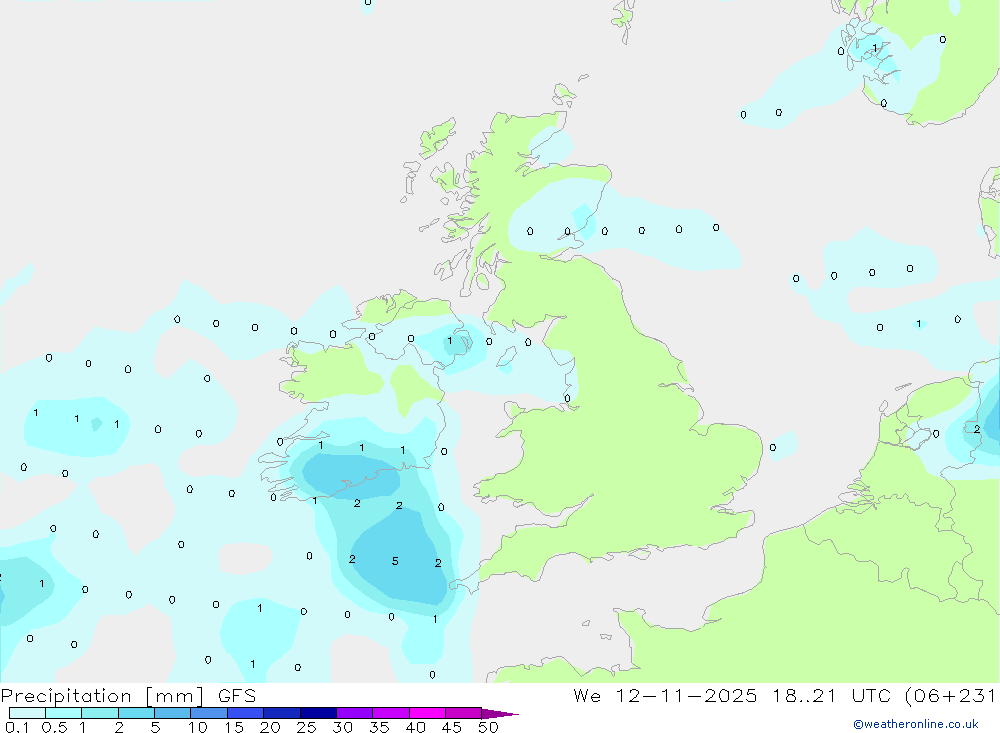1000x733 pixels.
Task: Click the date text 'We 12-11-2025'
Action: coord(665,695)
